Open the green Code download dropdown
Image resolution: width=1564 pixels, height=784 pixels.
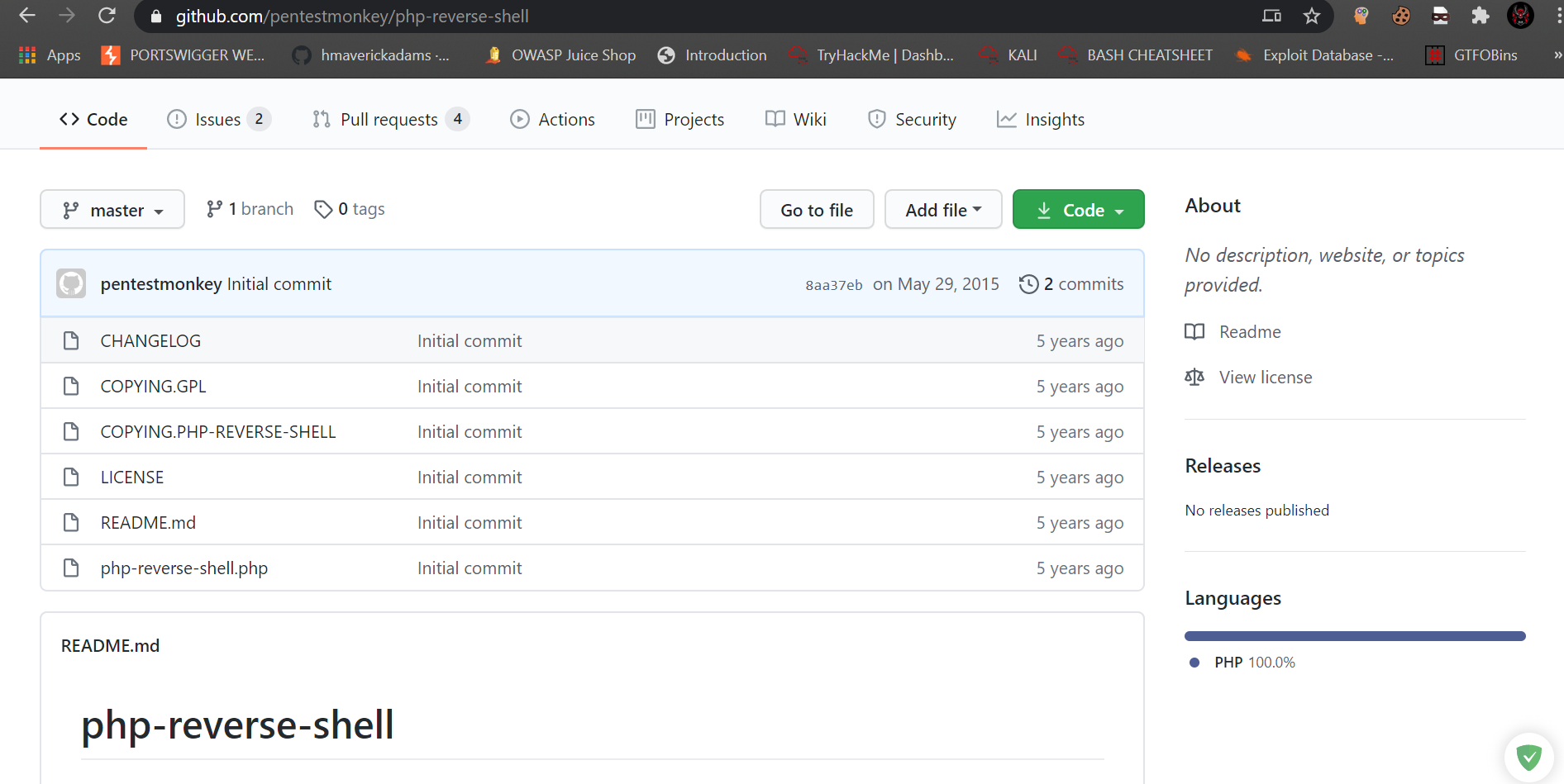coord(1078,210)
